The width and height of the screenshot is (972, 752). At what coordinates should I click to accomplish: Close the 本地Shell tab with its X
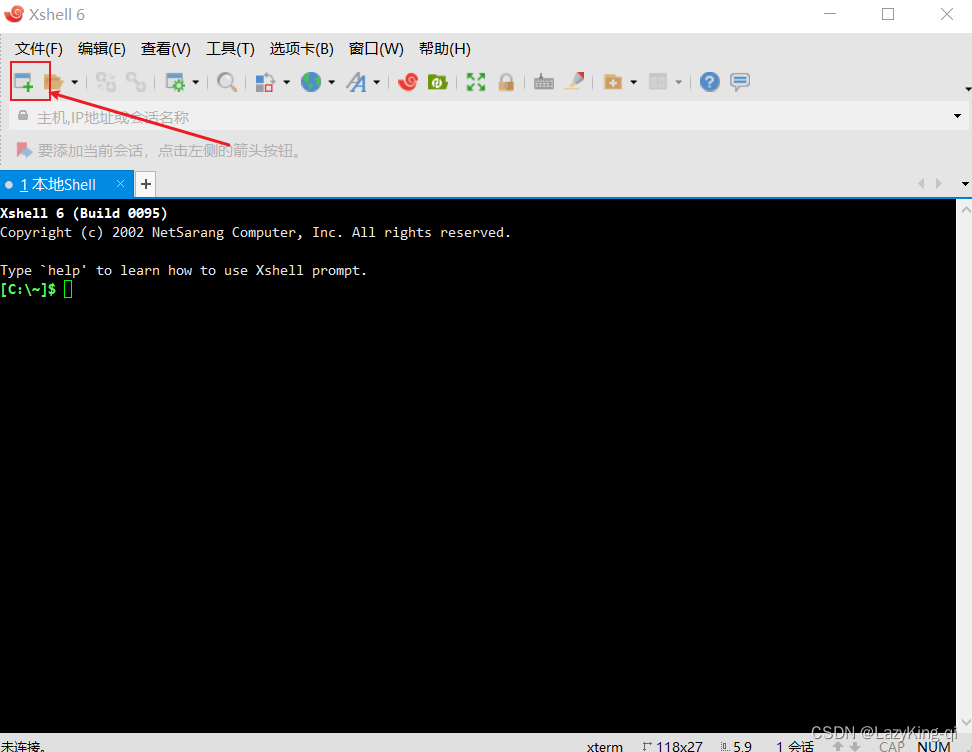[120, 184]
